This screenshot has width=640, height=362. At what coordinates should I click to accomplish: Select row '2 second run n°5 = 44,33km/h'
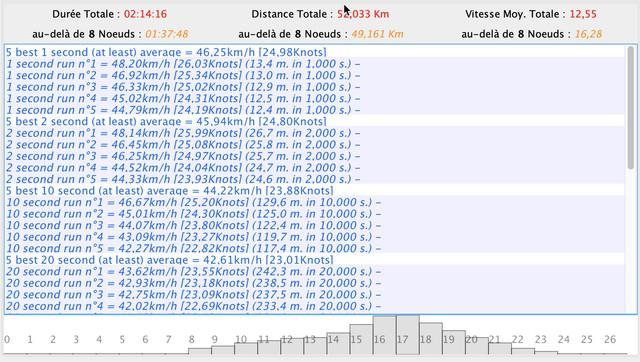click(x=315, y=179)
